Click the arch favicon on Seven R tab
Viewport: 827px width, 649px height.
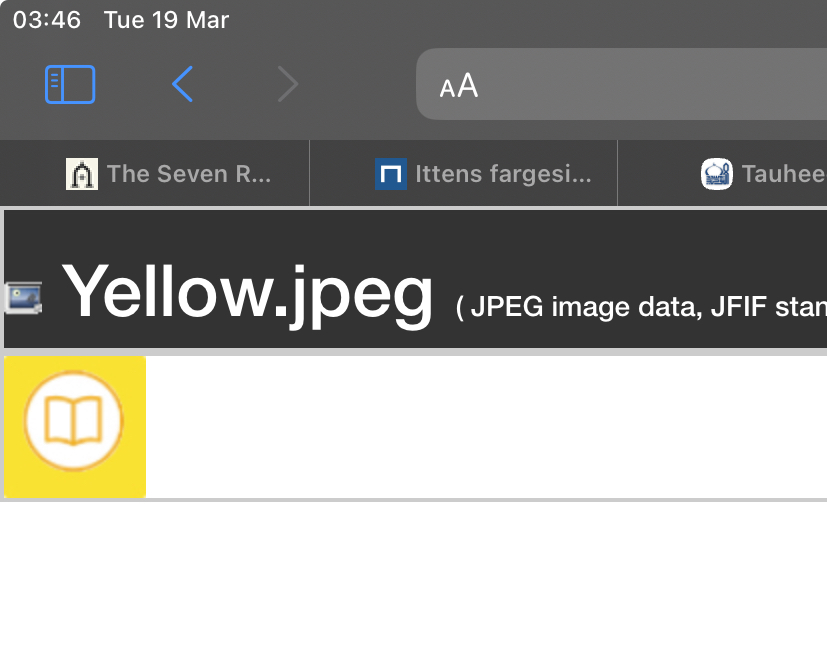82,174
